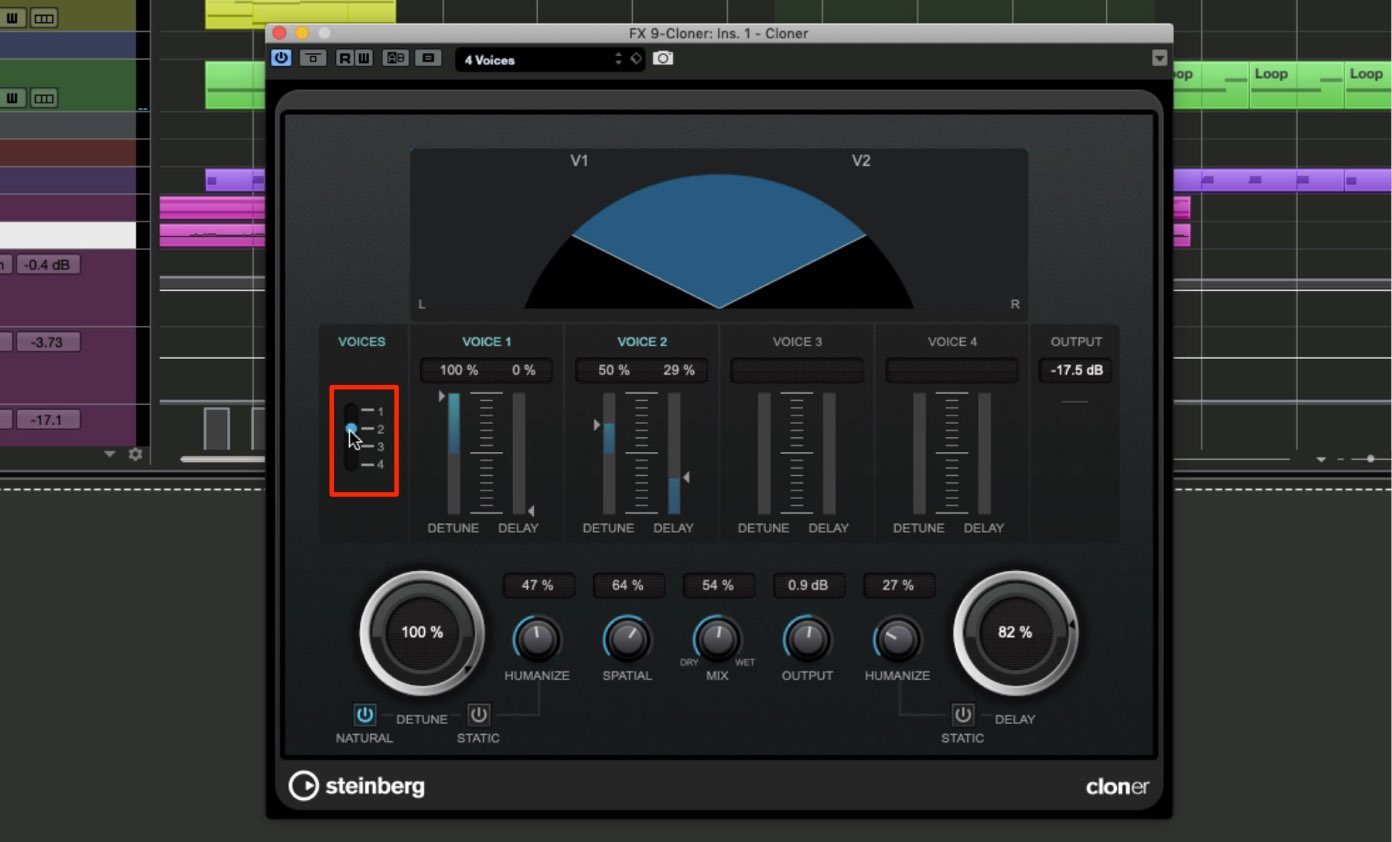Click the Voice 3 Detune fader
Viewport: 1392px width, 842px height.
click(764, 453)
